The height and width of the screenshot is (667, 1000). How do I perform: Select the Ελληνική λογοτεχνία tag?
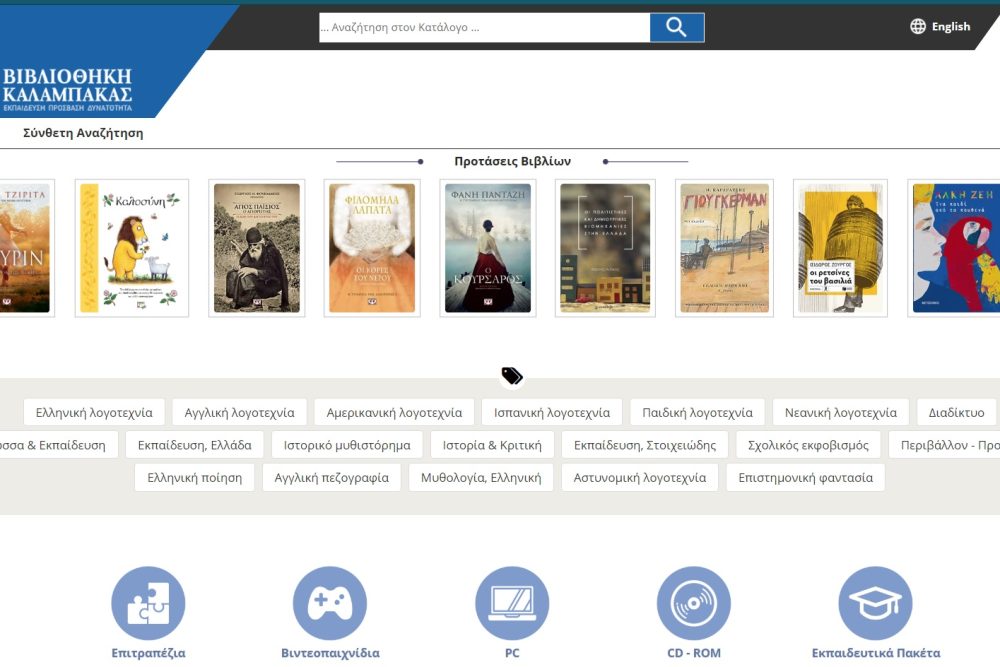point(94,412)
